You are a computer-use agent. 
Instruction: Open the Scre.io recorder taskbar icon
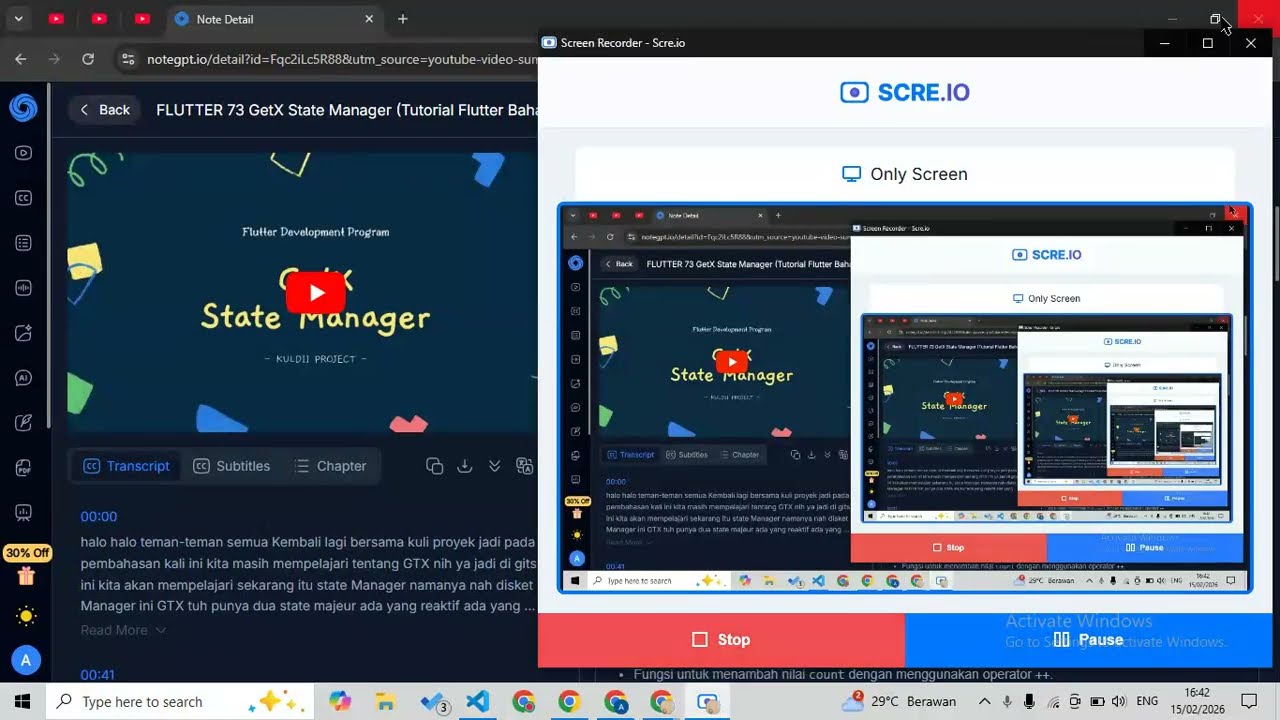tap(708, 701)
